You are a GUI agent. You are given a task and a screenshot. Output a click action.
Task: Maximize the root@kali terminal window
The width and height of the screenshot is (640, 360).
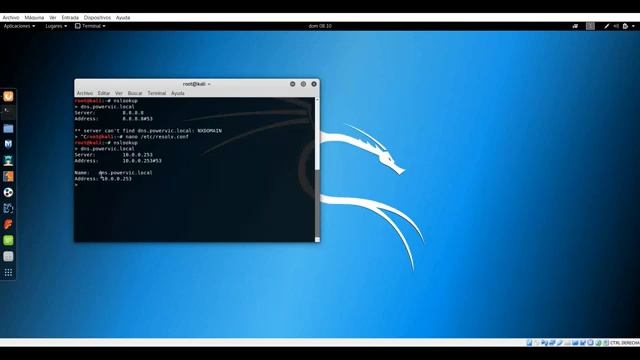pyautogui.click(x=303, y=84)
